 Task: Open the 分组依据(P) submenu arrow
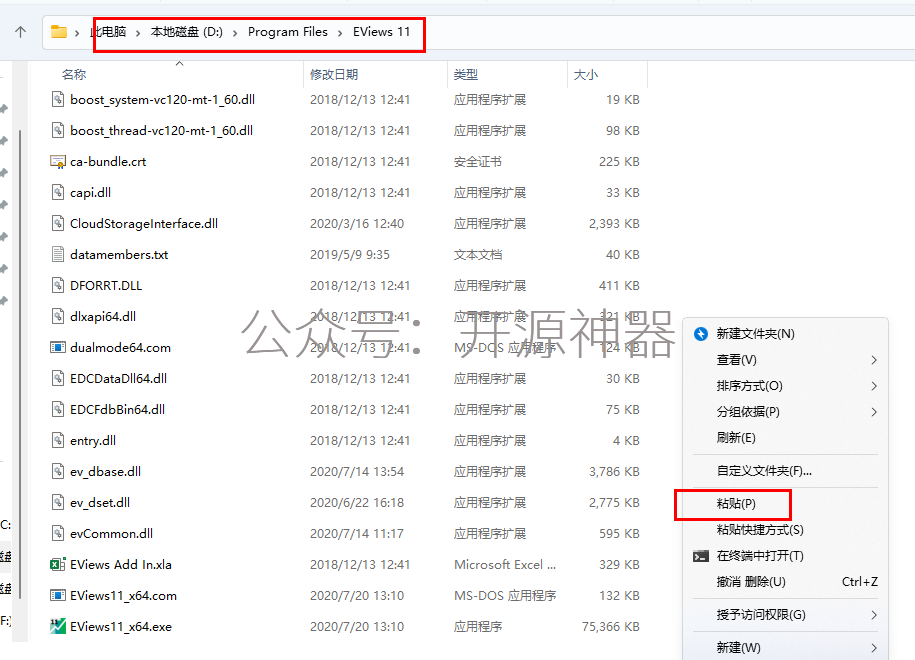click(874, 412)
